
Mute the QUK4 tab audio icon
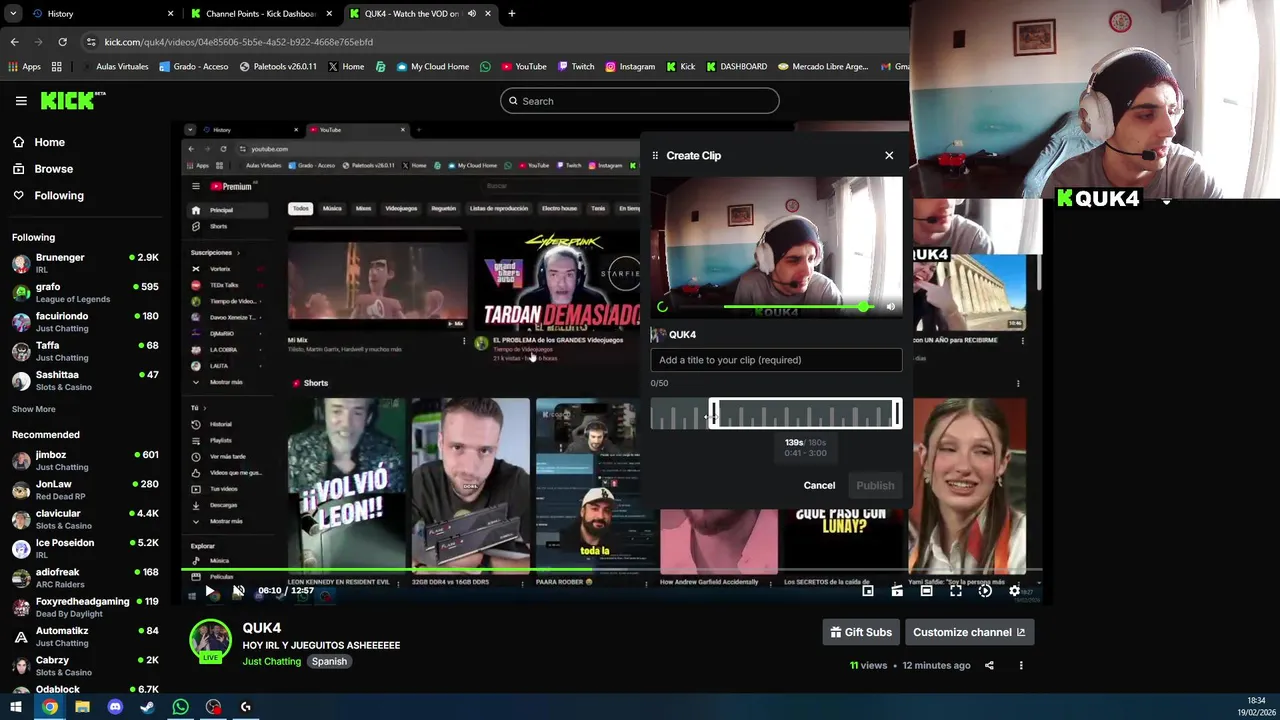click(x=471, y=14)
